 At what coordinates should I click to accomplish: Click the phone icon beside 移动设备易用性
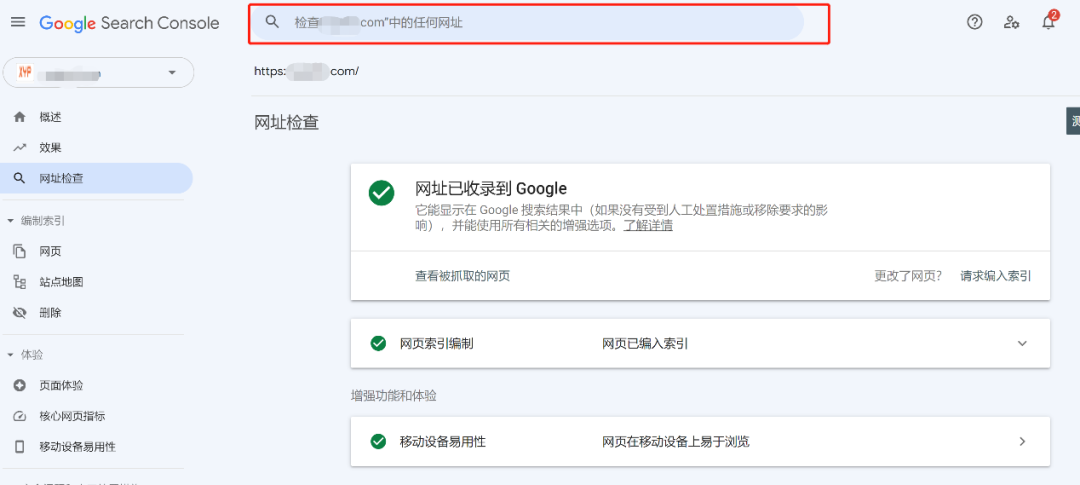point(19,446)
